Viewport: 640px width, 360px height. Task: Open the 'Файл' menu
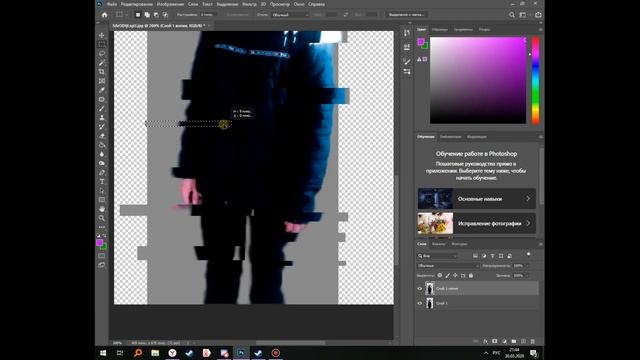pos(112,4)
